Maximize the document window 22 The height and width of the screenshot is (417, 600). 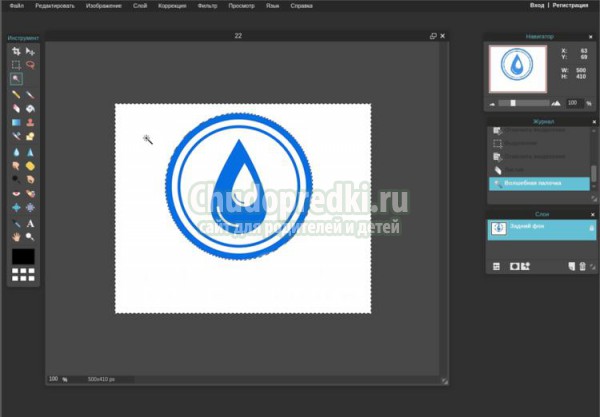click(433, 36)
